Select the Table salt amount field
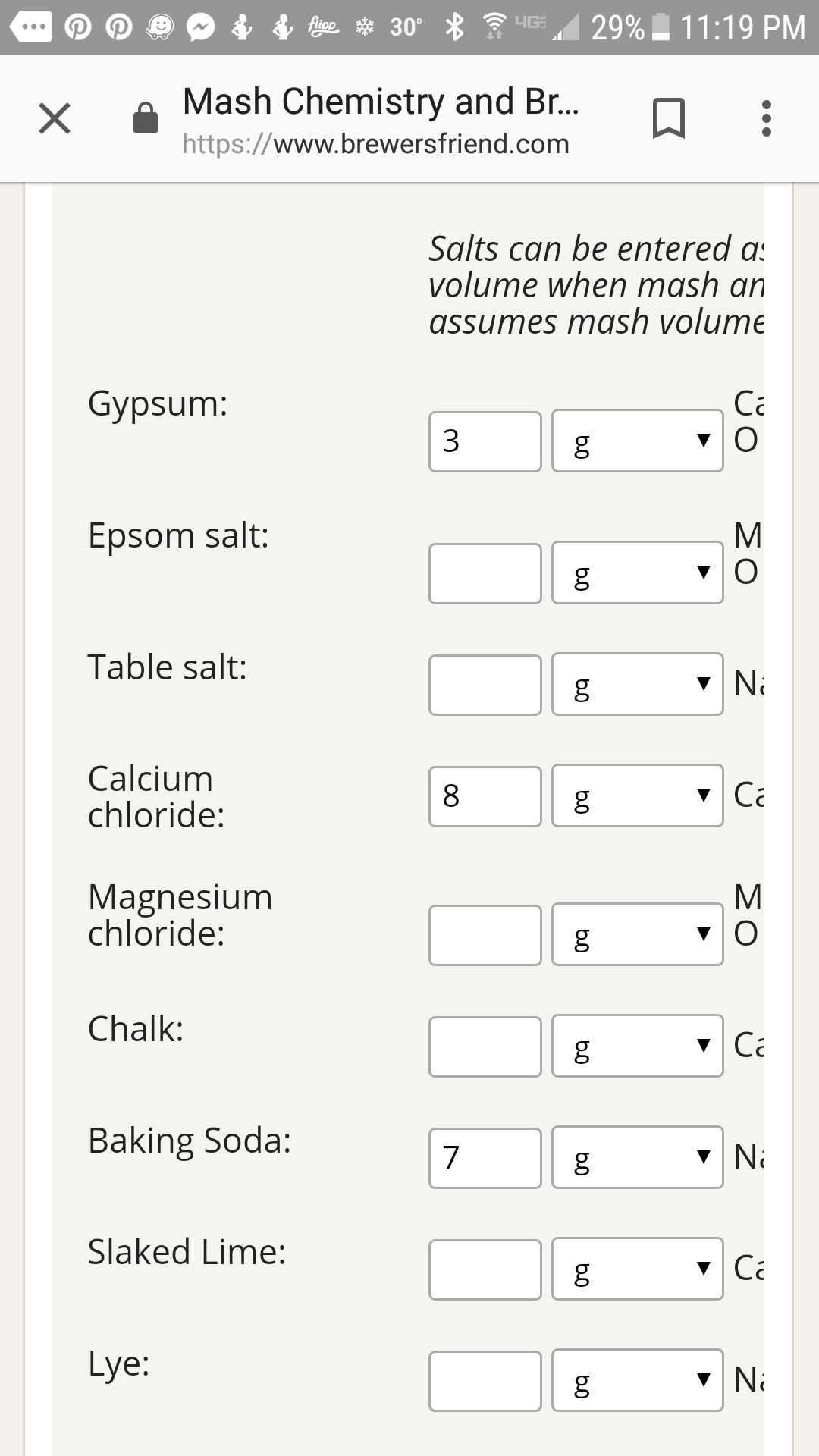Image resolution: width=819 pixels, height=1456 pixels. (x=485, y=685)
